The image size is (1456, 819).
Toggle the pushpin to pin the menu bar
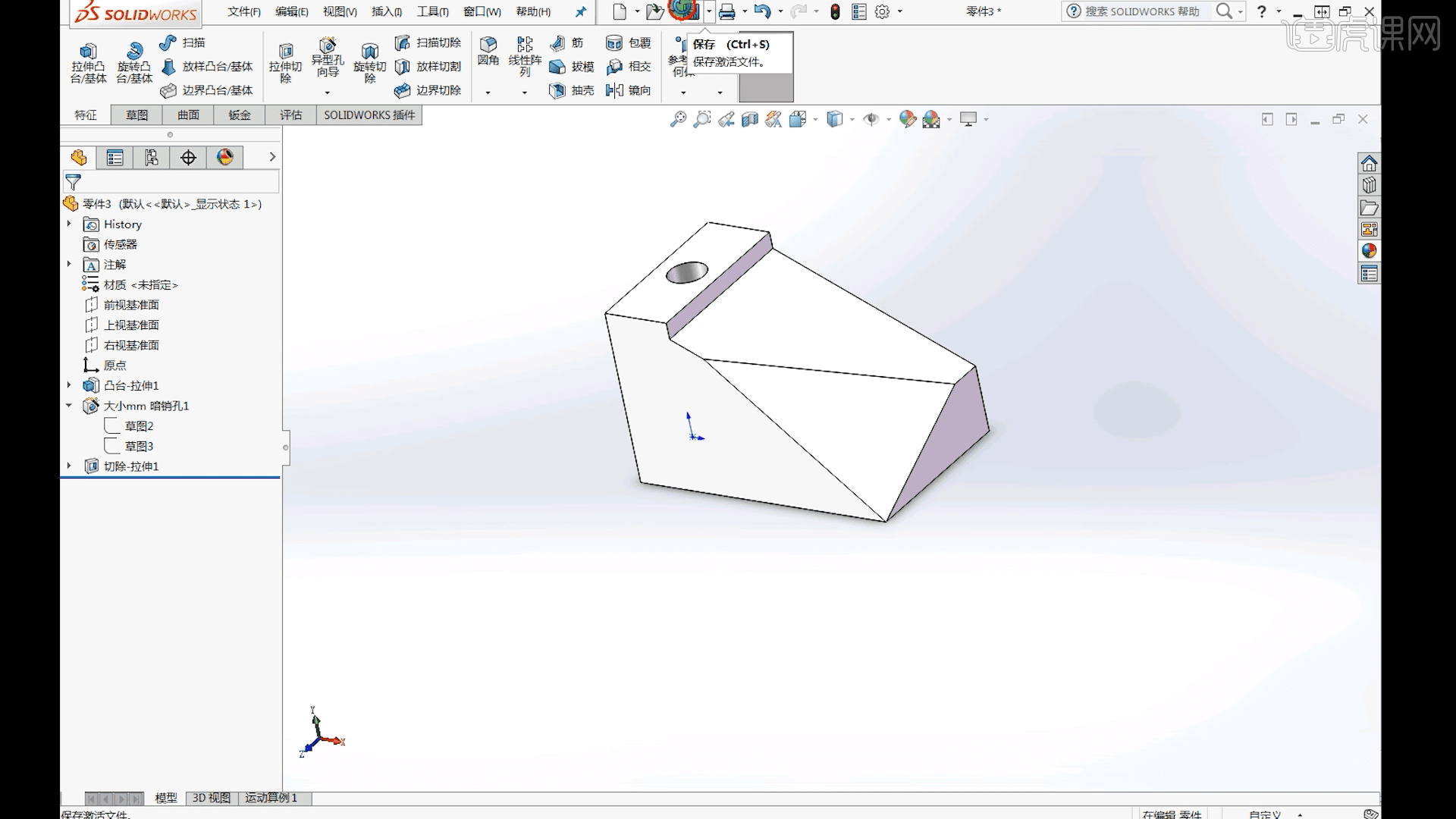pyautogui.click(x=580, y=11)
